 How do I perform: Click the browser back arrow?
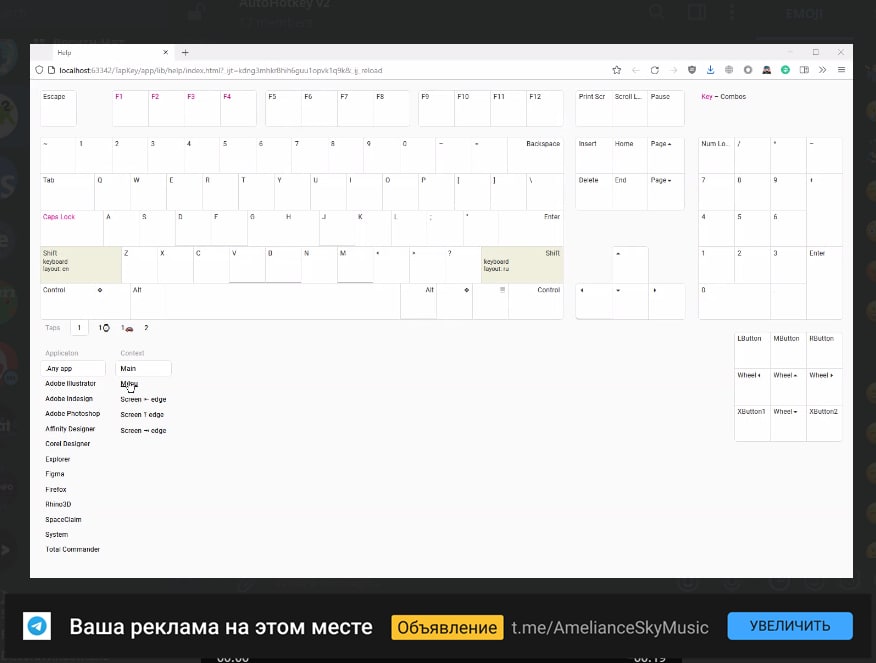pyautogui.click(x=635, y=70)
